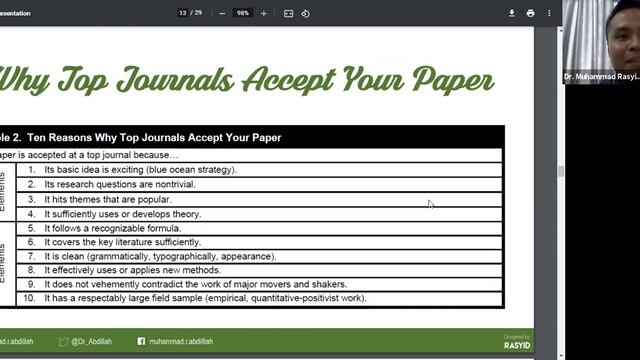
Task: Click row 'Its basic idea is exciting'
Action: [259, 170]
